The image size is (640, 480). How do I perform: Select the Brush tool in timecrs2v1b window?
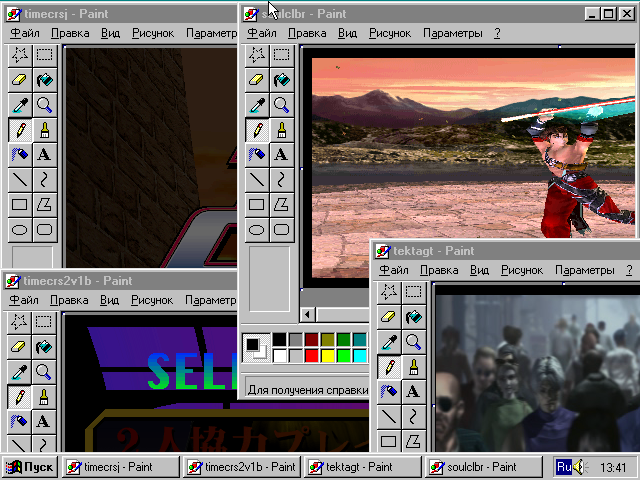pos(43,396)
